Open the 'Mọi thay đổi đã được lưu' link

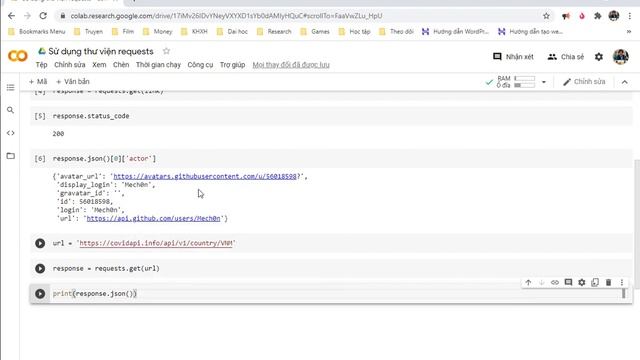pyautogui.click(x=291, y=65)
